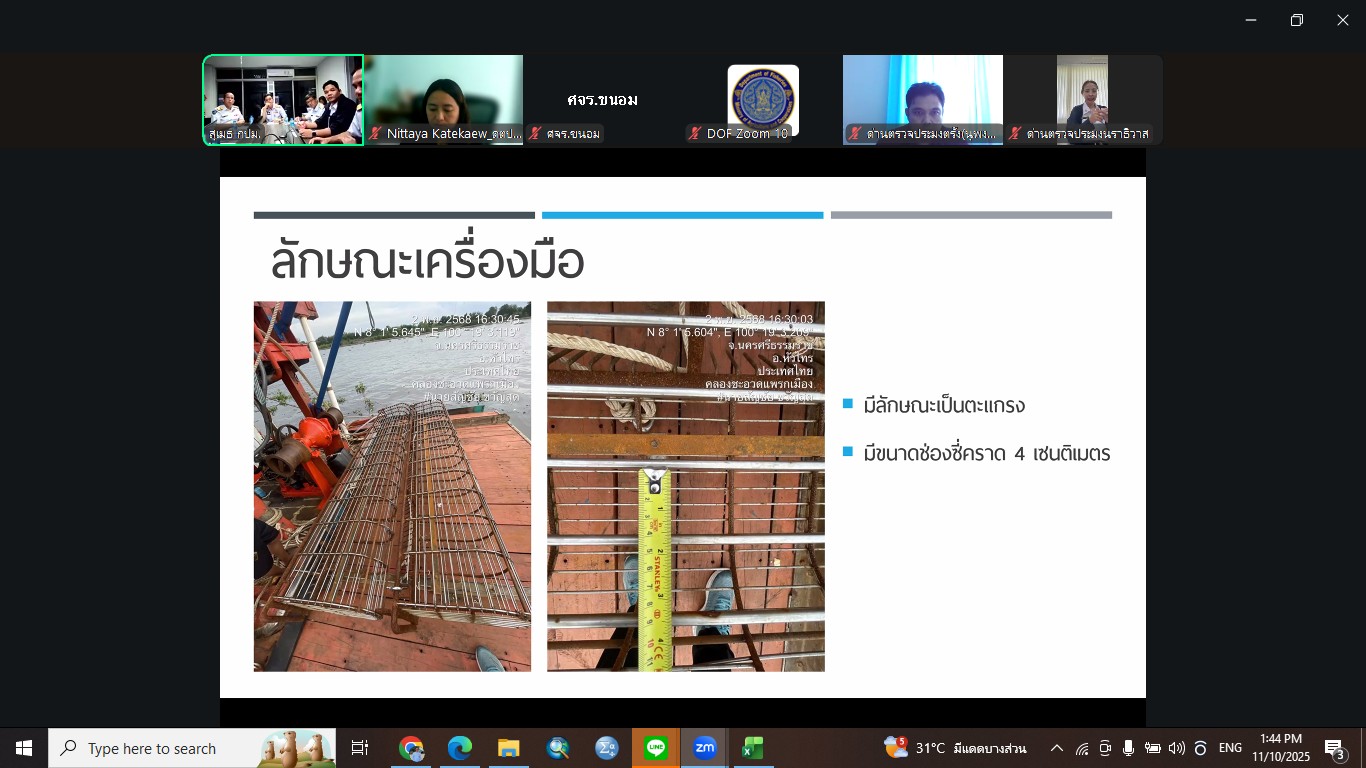
Task: Open the notification center icon
Action: (1334, 748)
